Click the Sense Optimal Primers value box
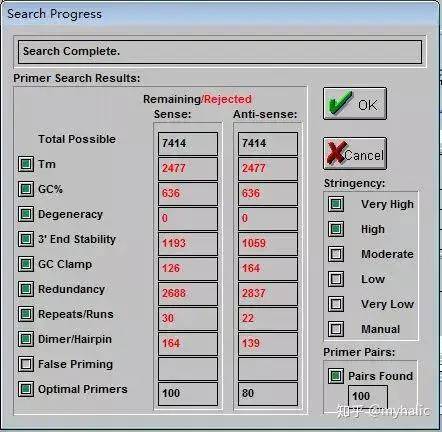 (188, 394)
